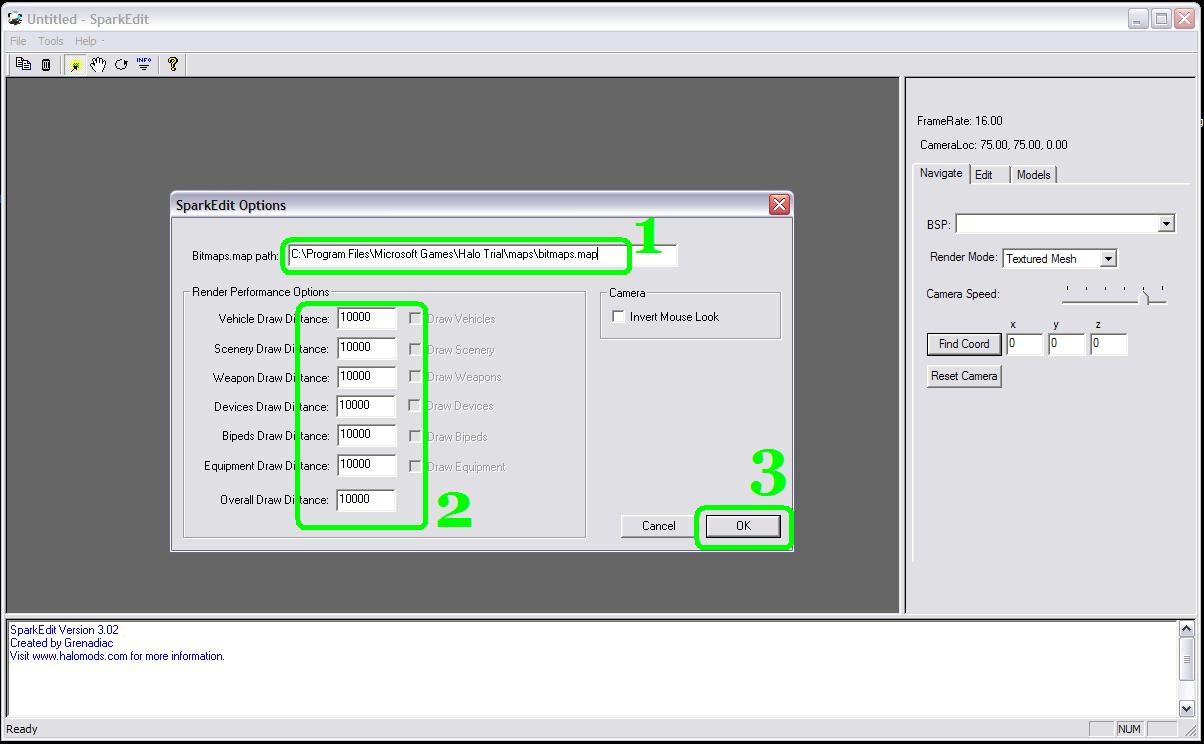Click the NUM status bar indicator
Viewport: 1204px width, 744px height.
[x=1129, y=729]
